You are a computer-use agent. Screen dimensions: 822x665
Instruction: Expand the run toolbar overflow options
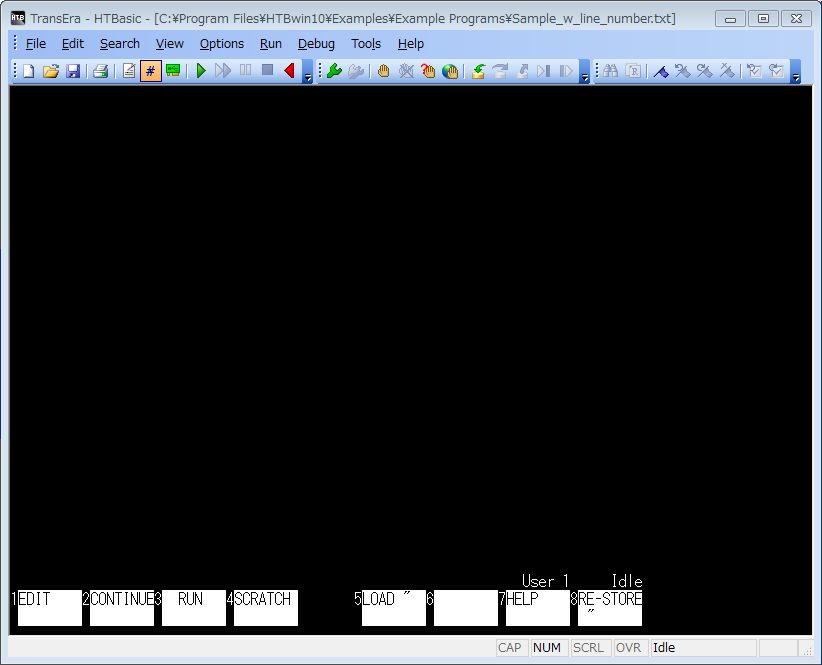pos(308,71)
